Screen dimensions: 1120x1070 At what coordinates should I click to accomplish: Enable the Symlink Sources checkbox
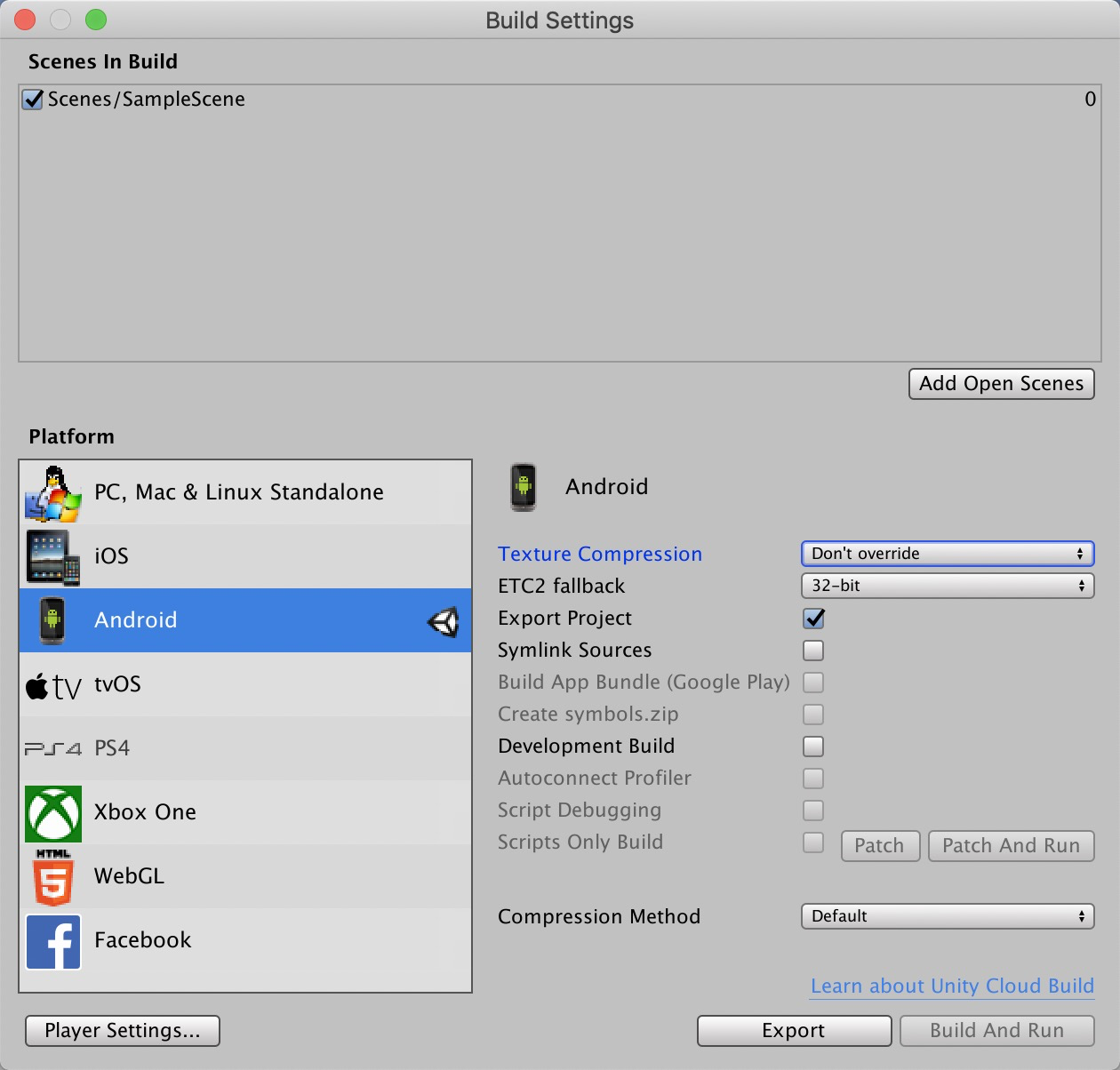tap(813, 651)
